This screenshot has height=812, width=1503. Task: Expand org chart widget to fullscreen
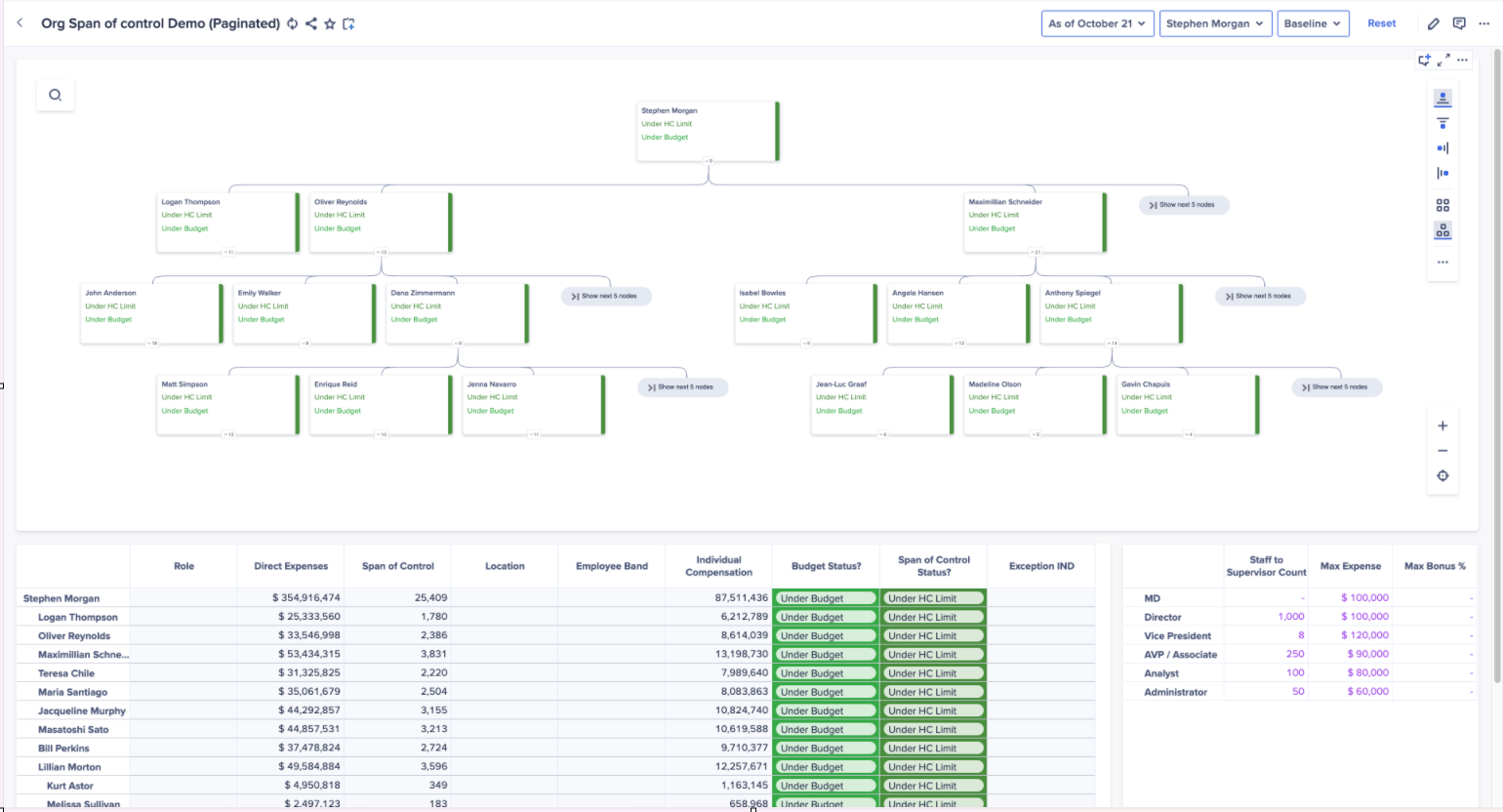point(1443,60)
